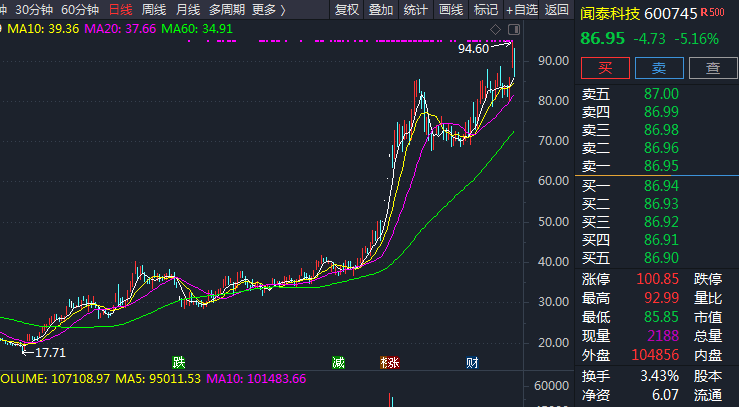
Task: Click the 财 marker on chart timeline
Action: pyautogui.click(x=472, y=362)
